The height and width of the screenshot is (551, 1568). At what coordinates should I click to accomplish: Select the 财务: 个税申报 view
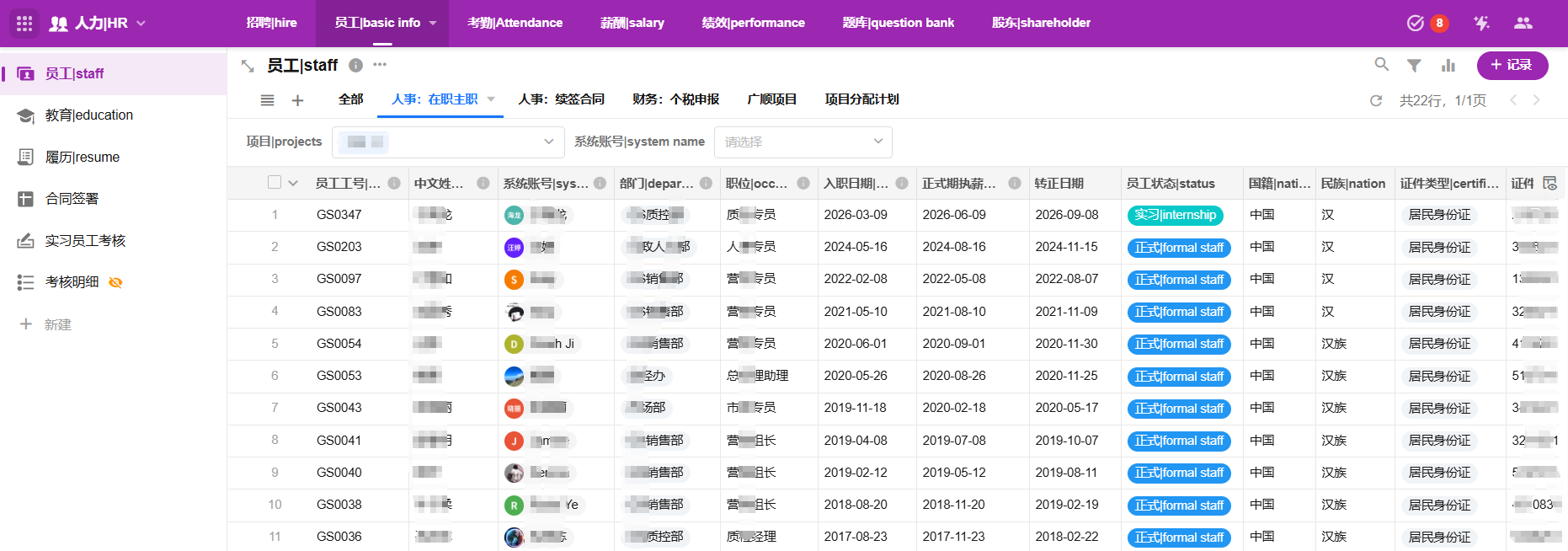pos(675,99)
